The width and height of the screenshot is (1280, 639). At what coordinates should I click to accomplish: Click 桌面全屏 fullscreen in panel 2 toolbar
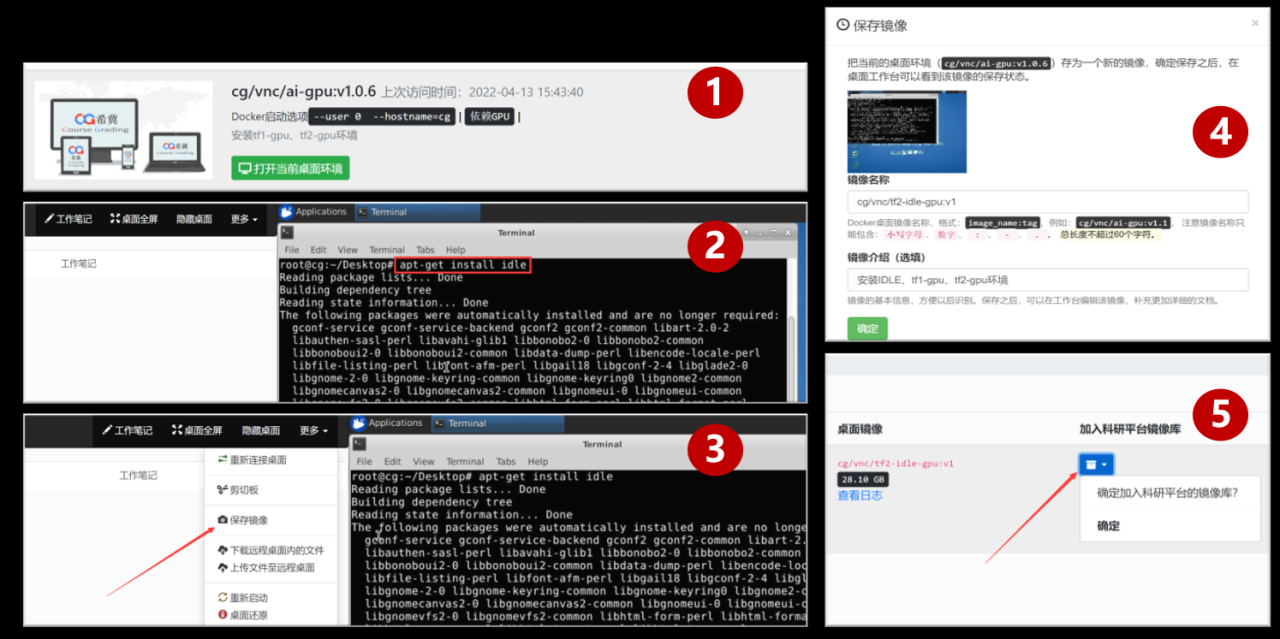pyautogui.click(x=134, y=219)
